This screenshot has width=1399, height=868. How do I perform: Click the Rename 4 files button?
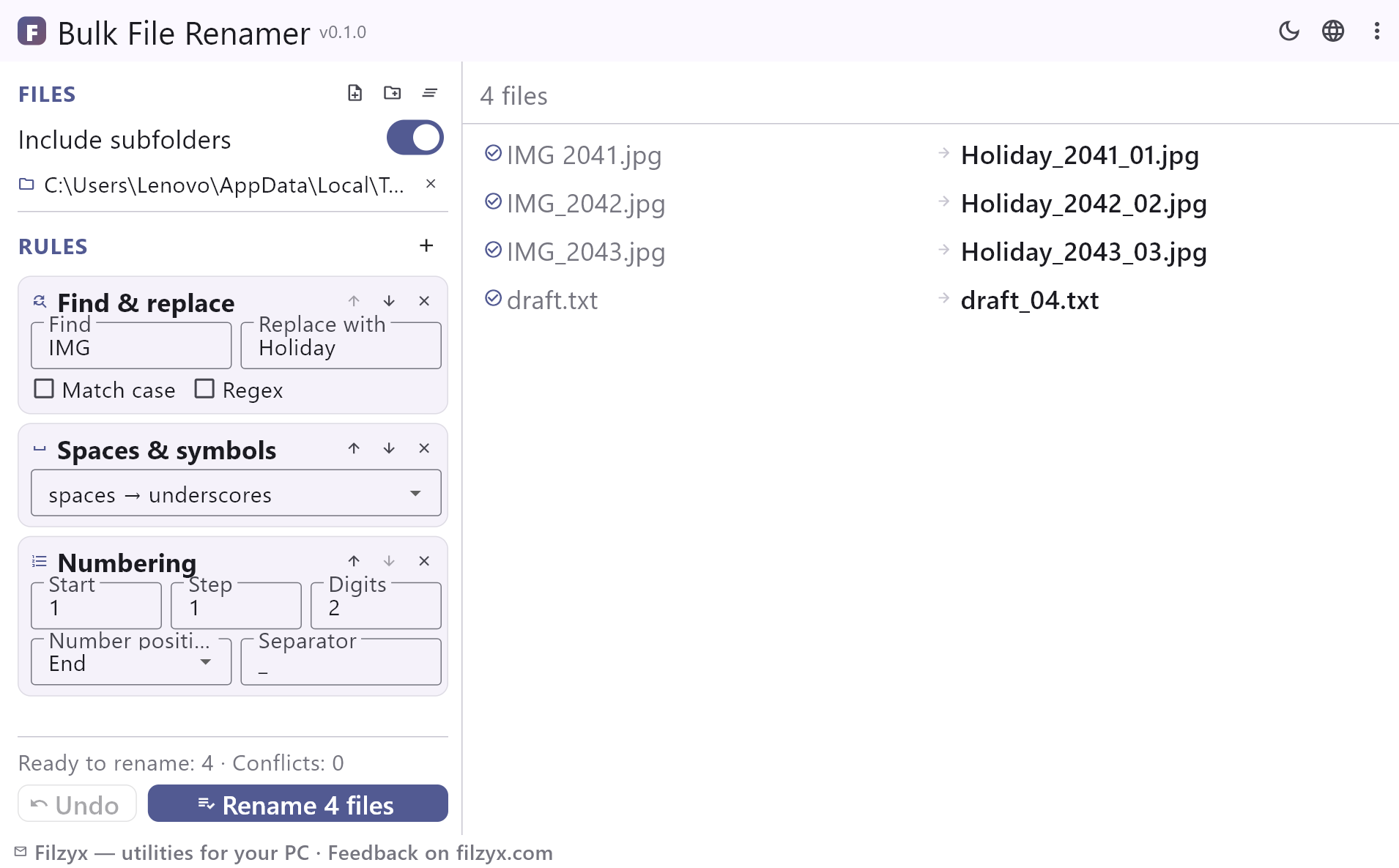pyautogui.click(x=297, y=804)
